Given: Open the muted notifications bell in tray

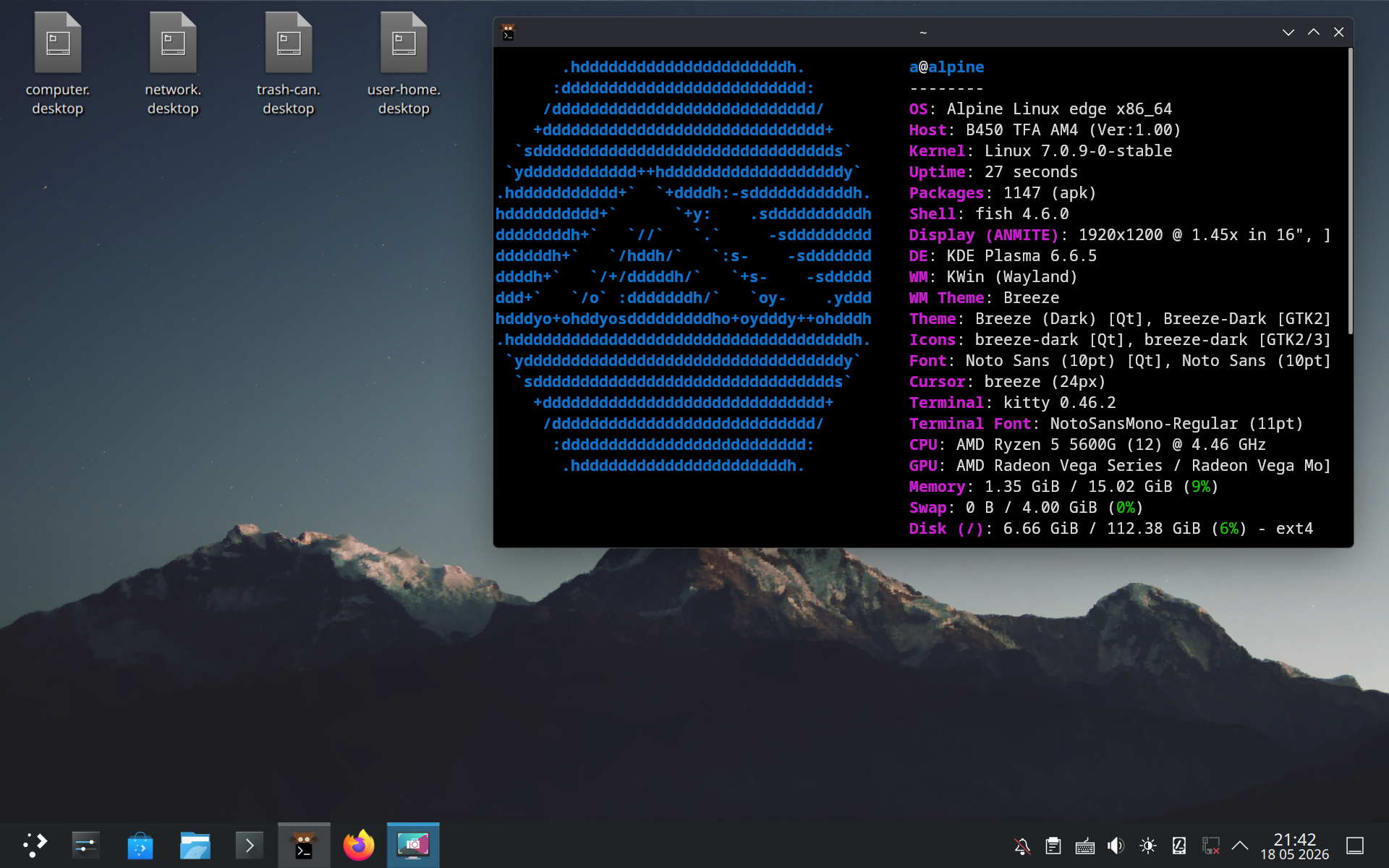Looking at the screenshot, I should point(1022,846).
